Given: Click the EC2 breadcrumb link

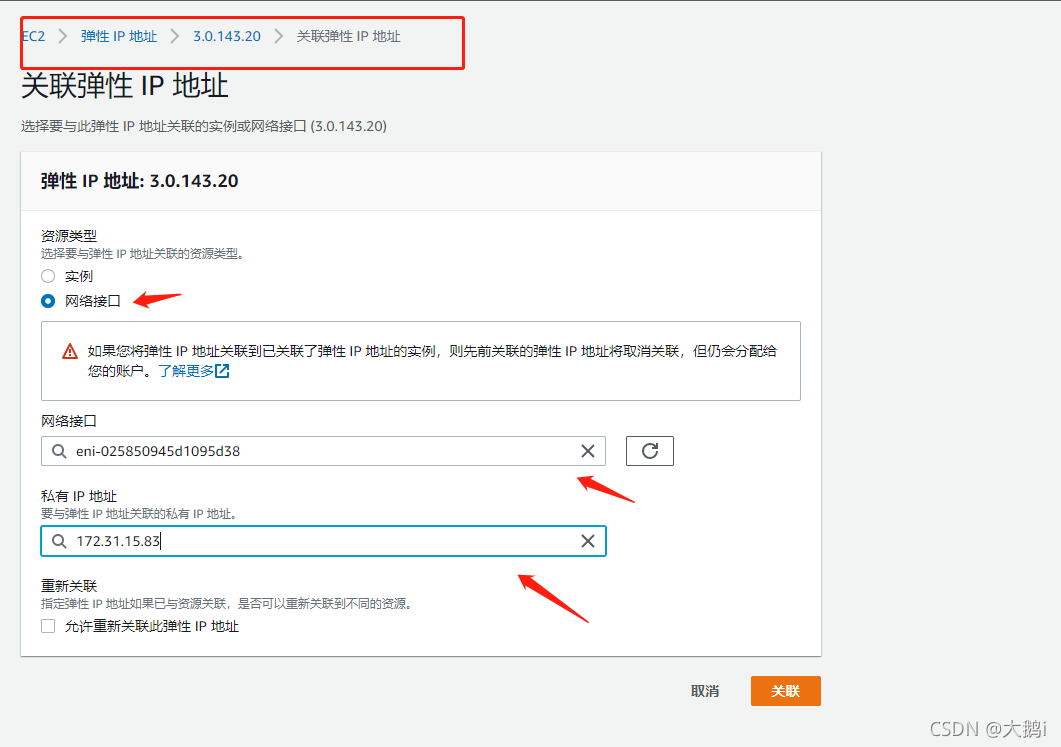Looking at the screenshot, I should [x=33, y=37].
